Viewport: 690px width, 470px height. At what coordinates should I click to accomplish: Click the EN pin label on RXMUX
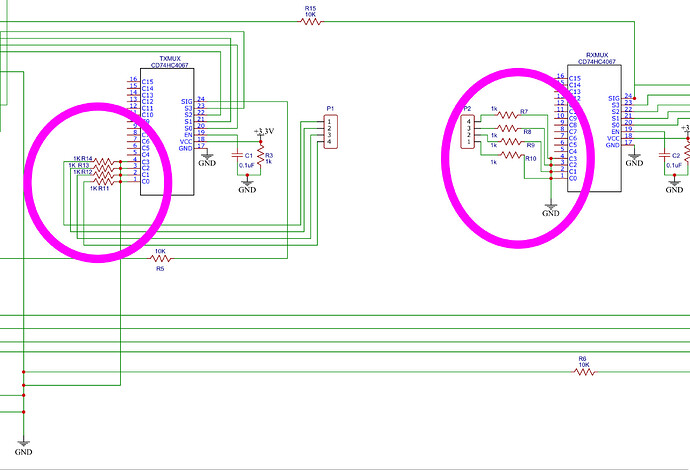615,132
